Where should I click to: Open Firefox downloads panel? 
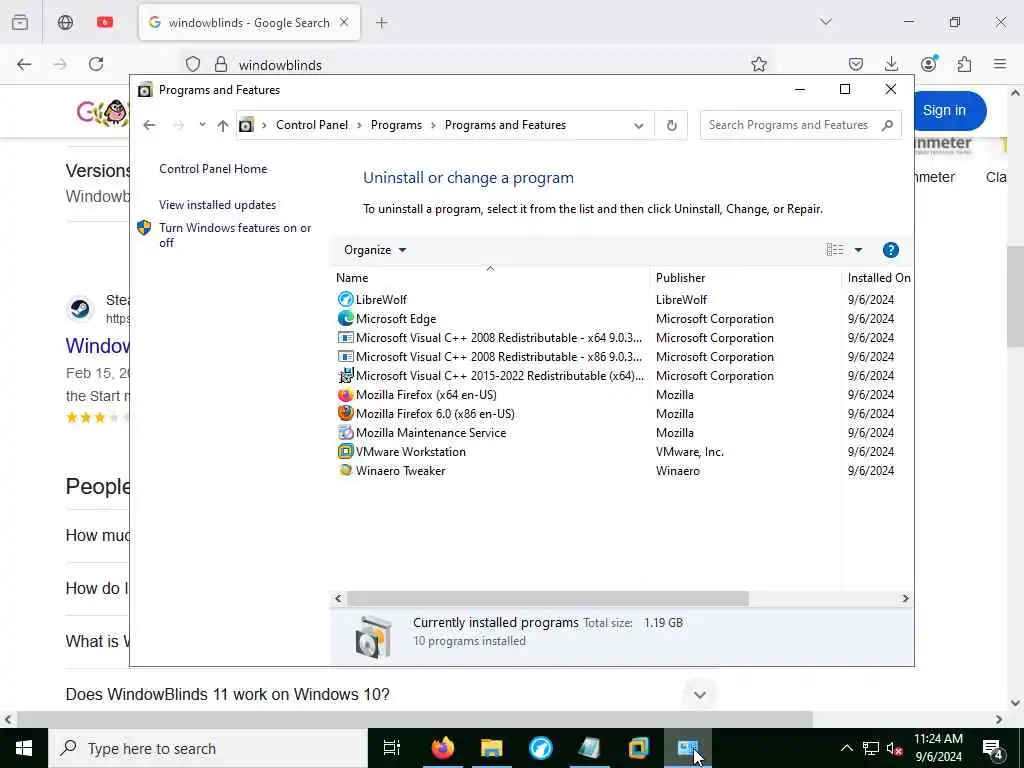(891, 64)
